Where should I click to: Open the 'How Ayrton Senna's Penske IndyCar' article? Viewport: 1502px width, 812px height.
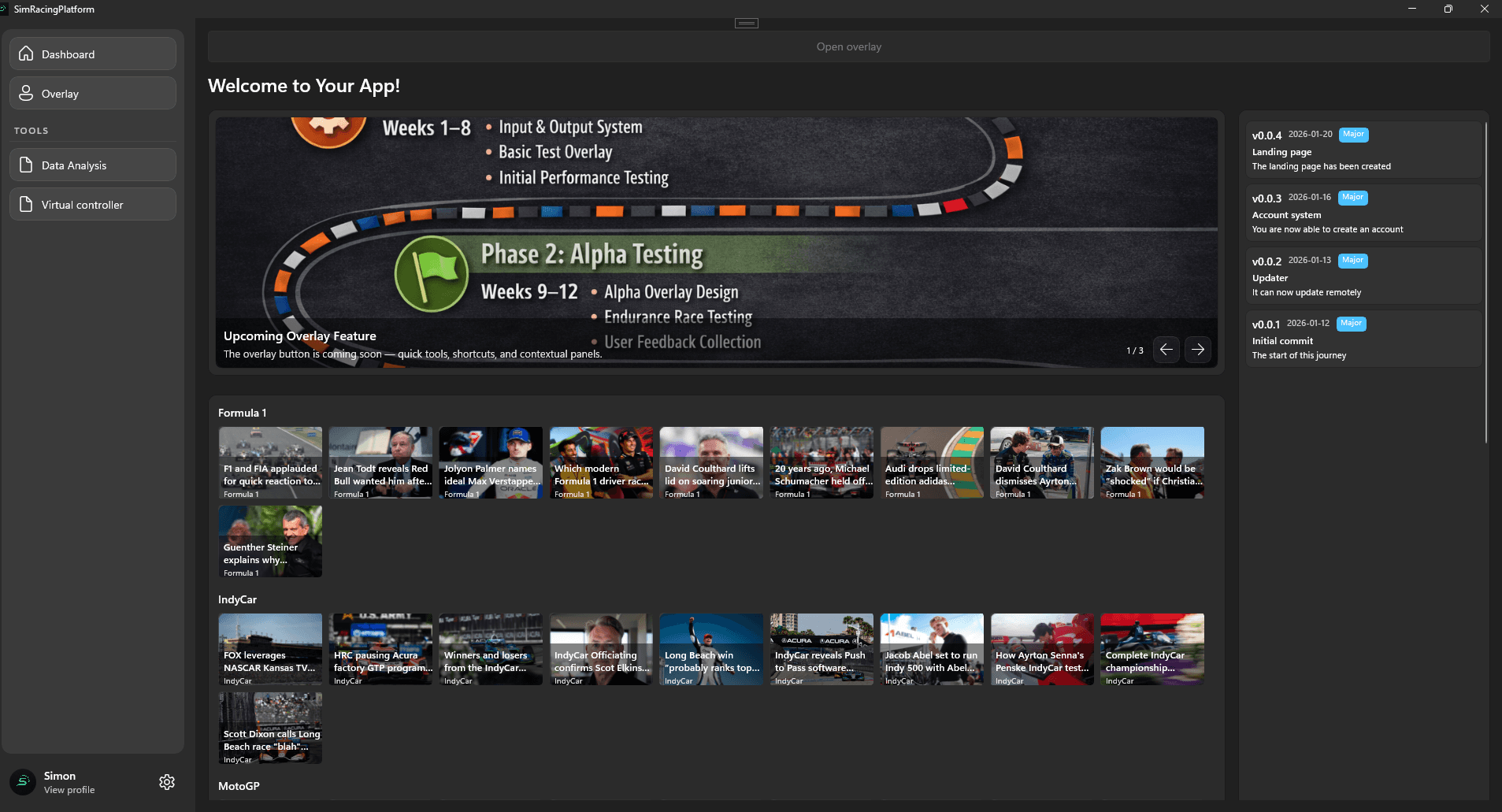[1042, 649]
